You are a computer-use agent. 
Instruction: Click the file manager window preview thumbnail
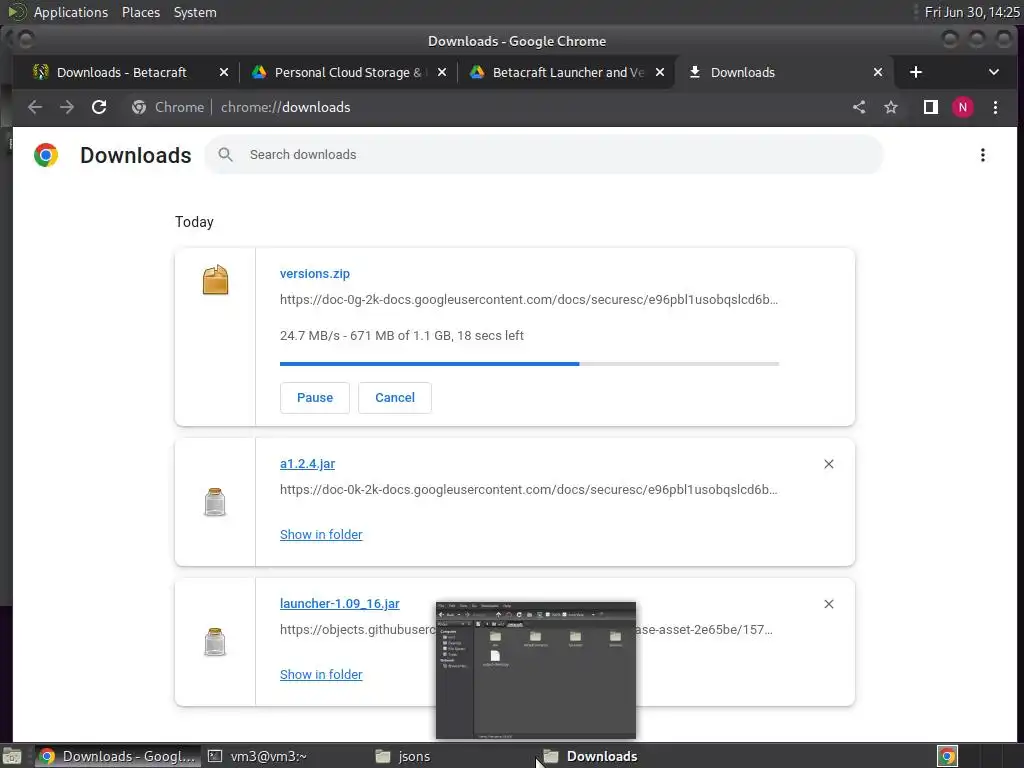[536, 671]
